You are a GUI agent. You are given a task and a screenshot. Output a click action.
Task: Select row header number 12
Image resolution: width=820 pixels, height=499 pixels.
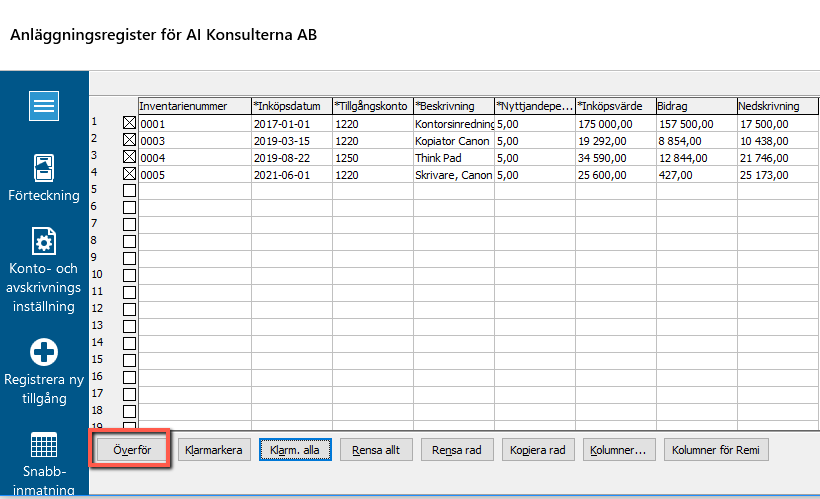click(x=97, y=309)
